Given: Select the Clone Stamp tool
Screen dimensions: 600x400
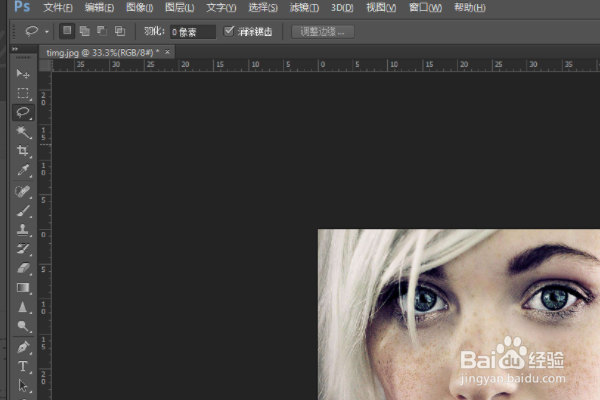Looking at the screenshot, I should (23, 230).
